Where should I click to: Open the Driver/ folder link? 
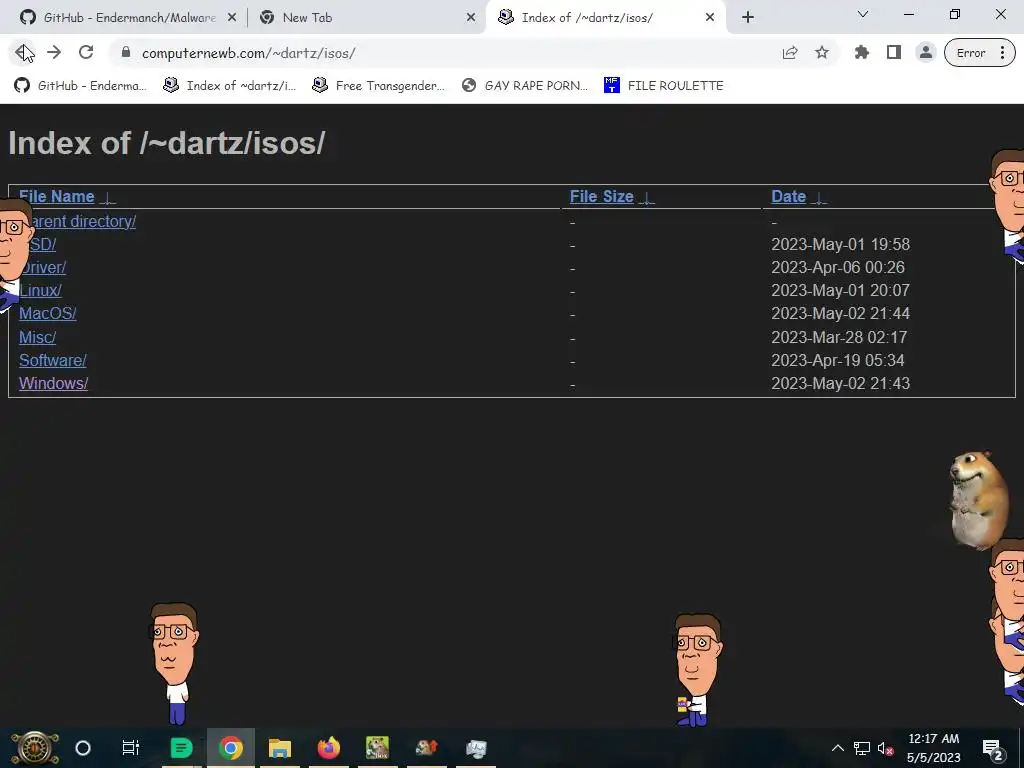(43, 267)
